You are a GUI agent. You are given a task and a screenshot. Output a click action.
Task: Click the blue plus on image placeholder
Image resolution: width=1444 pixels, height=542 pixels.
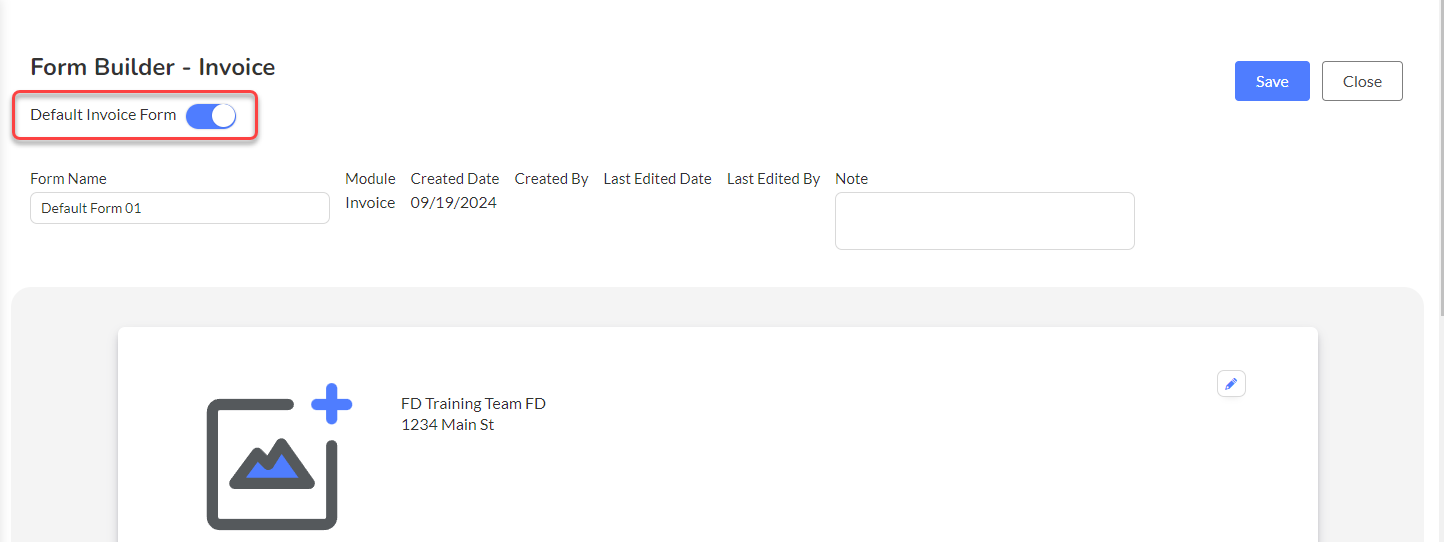[332, 404]
